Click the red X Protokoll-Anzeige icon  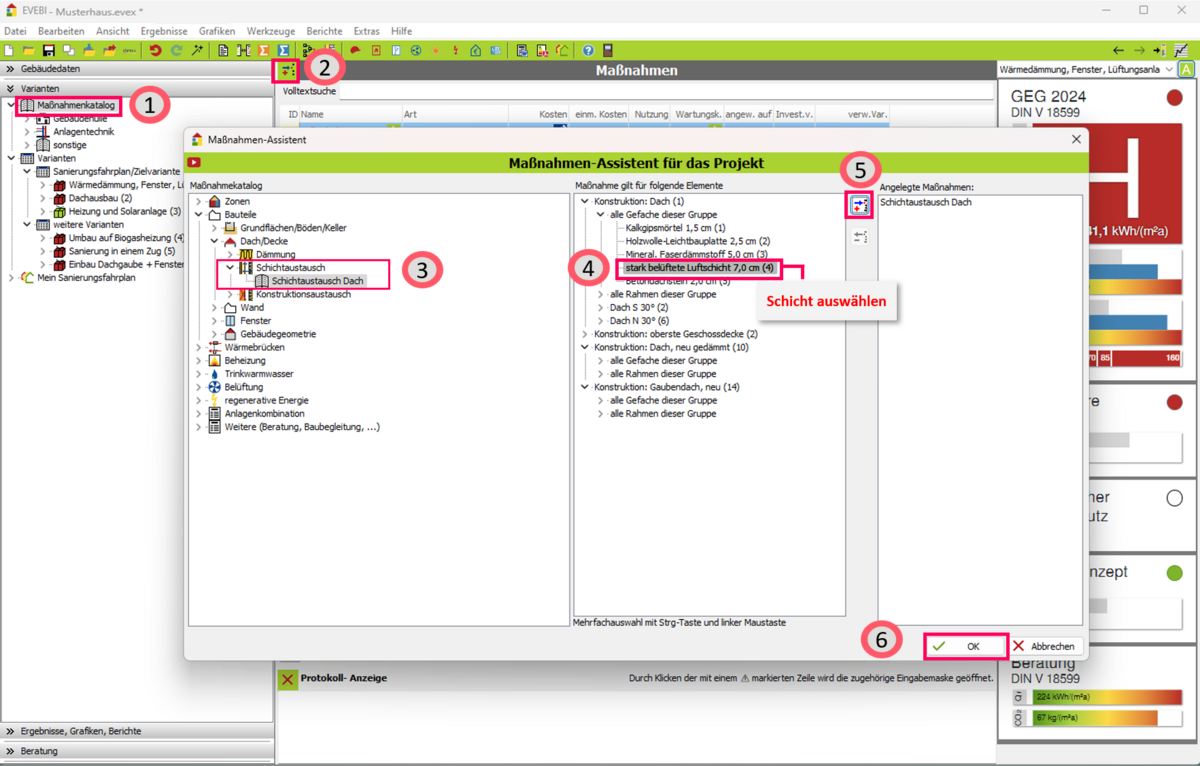[288, 679]
